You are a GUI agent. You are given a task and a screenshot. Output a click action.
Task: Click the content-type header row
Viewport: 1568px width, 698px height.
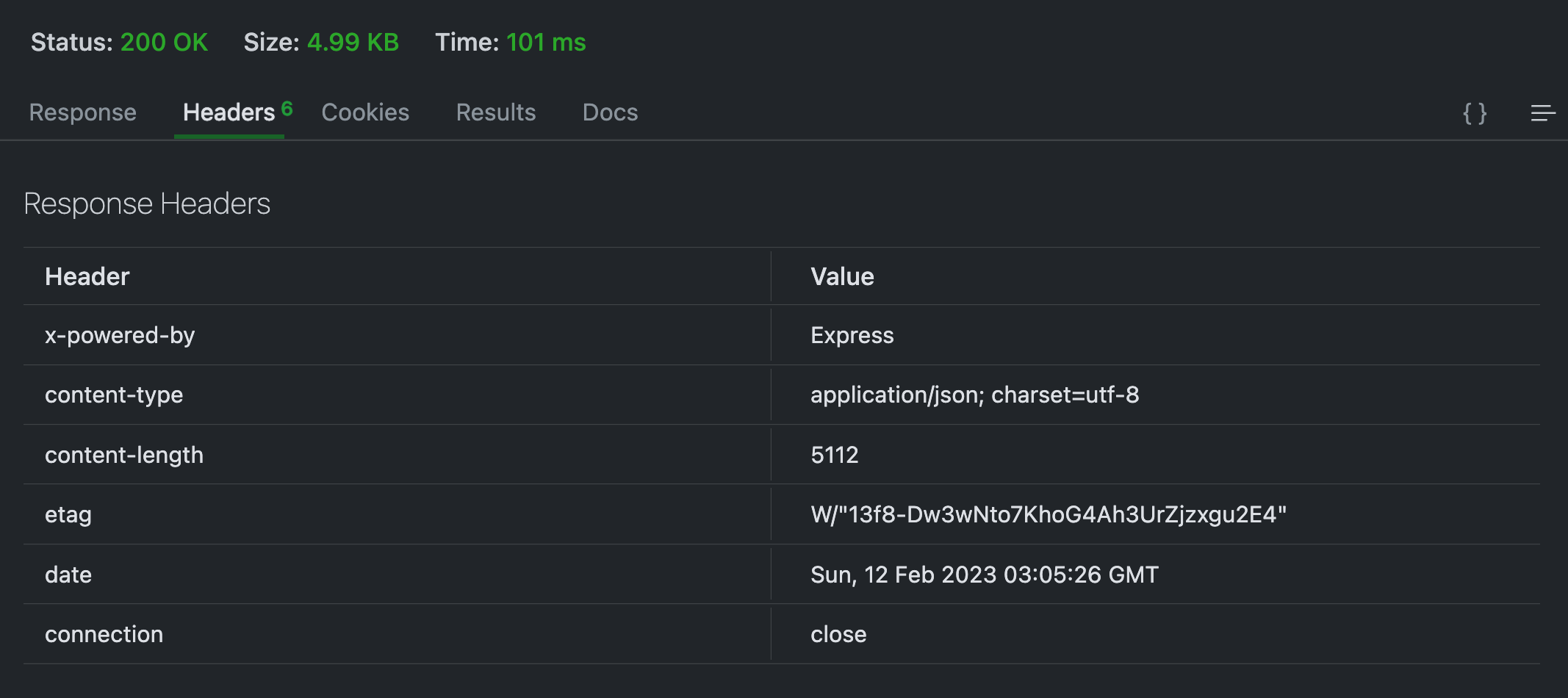tap(114, 395)
